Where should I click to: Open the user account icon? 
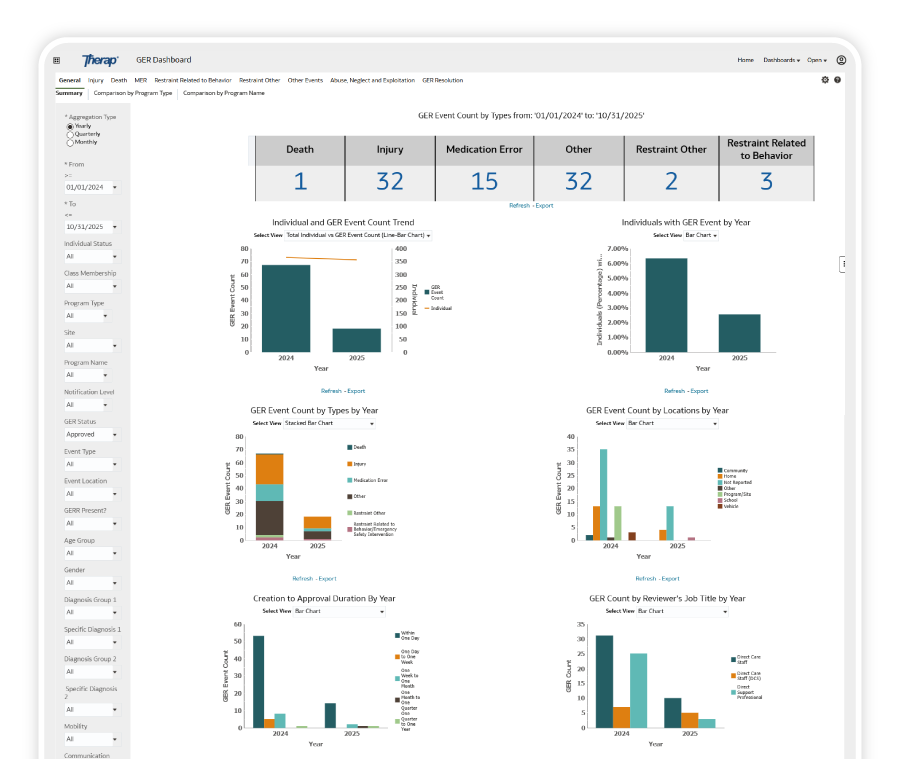coord(841,60)
